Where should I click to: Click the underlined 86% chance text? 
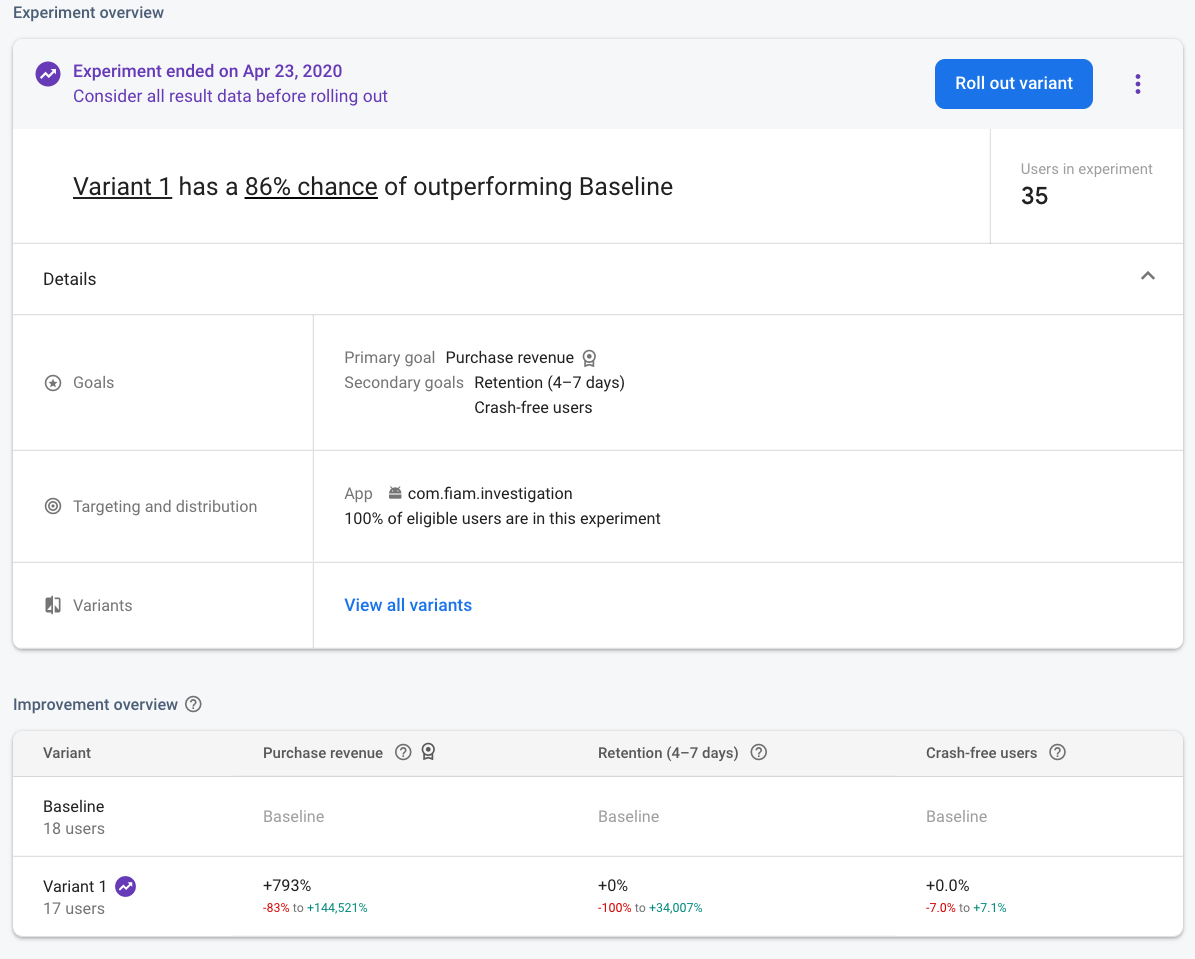[311, 187]
